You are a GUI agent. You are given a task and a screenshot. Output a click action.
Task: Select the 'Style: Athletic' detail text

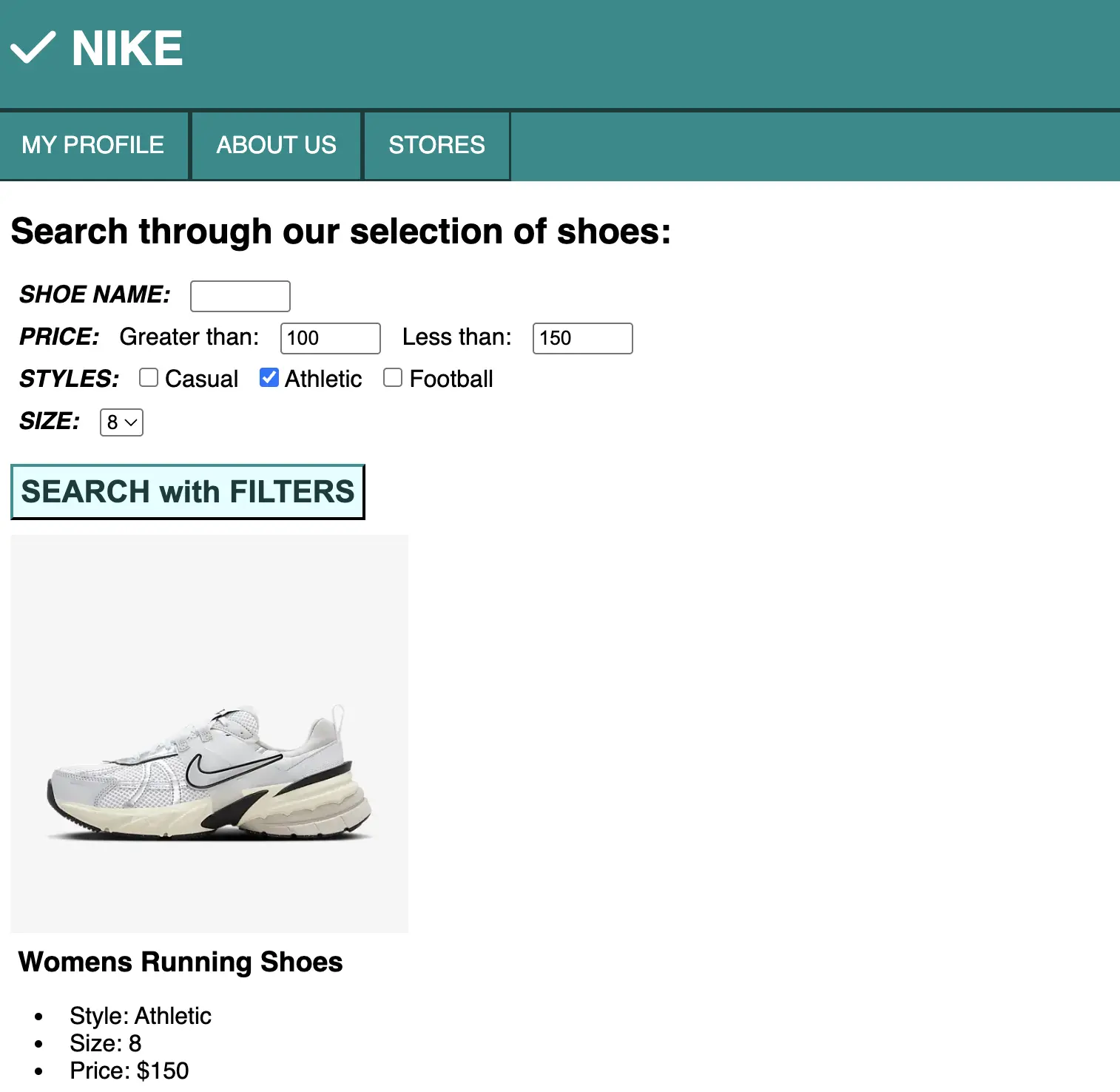click(141, 1016)
